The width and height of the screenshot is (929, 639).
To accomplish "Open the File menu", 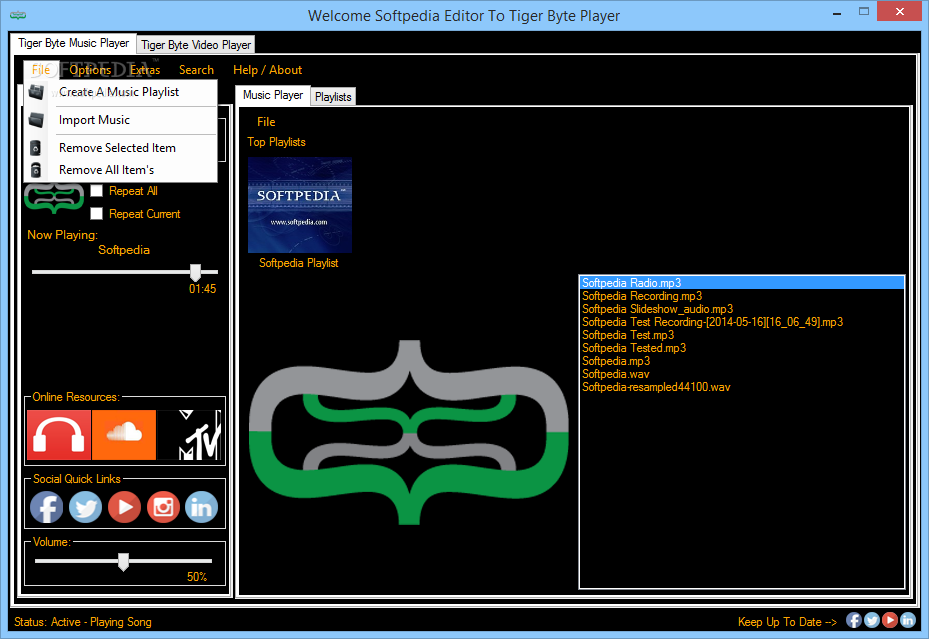I will tap(41, 70).
